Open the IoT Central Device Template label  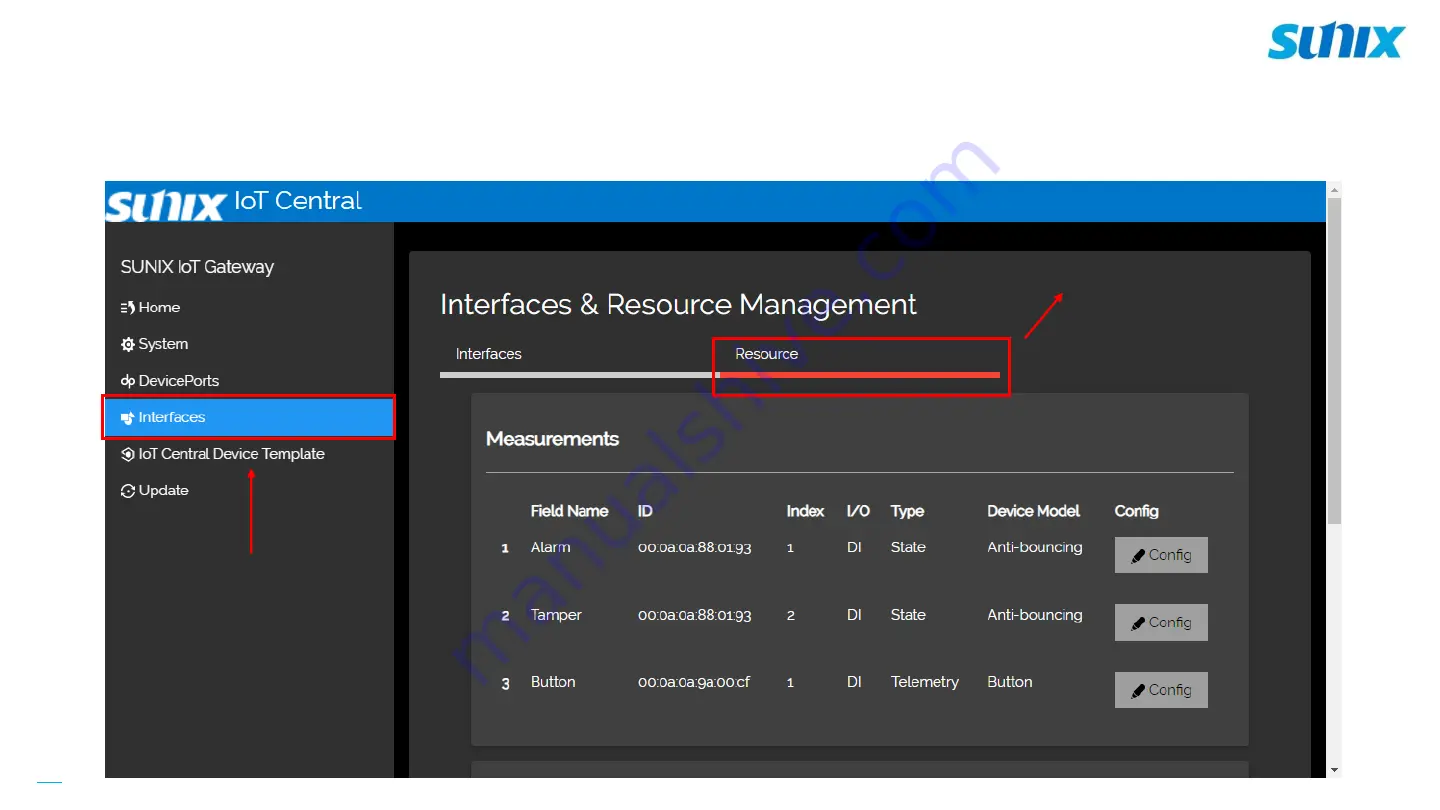[232, 454]
